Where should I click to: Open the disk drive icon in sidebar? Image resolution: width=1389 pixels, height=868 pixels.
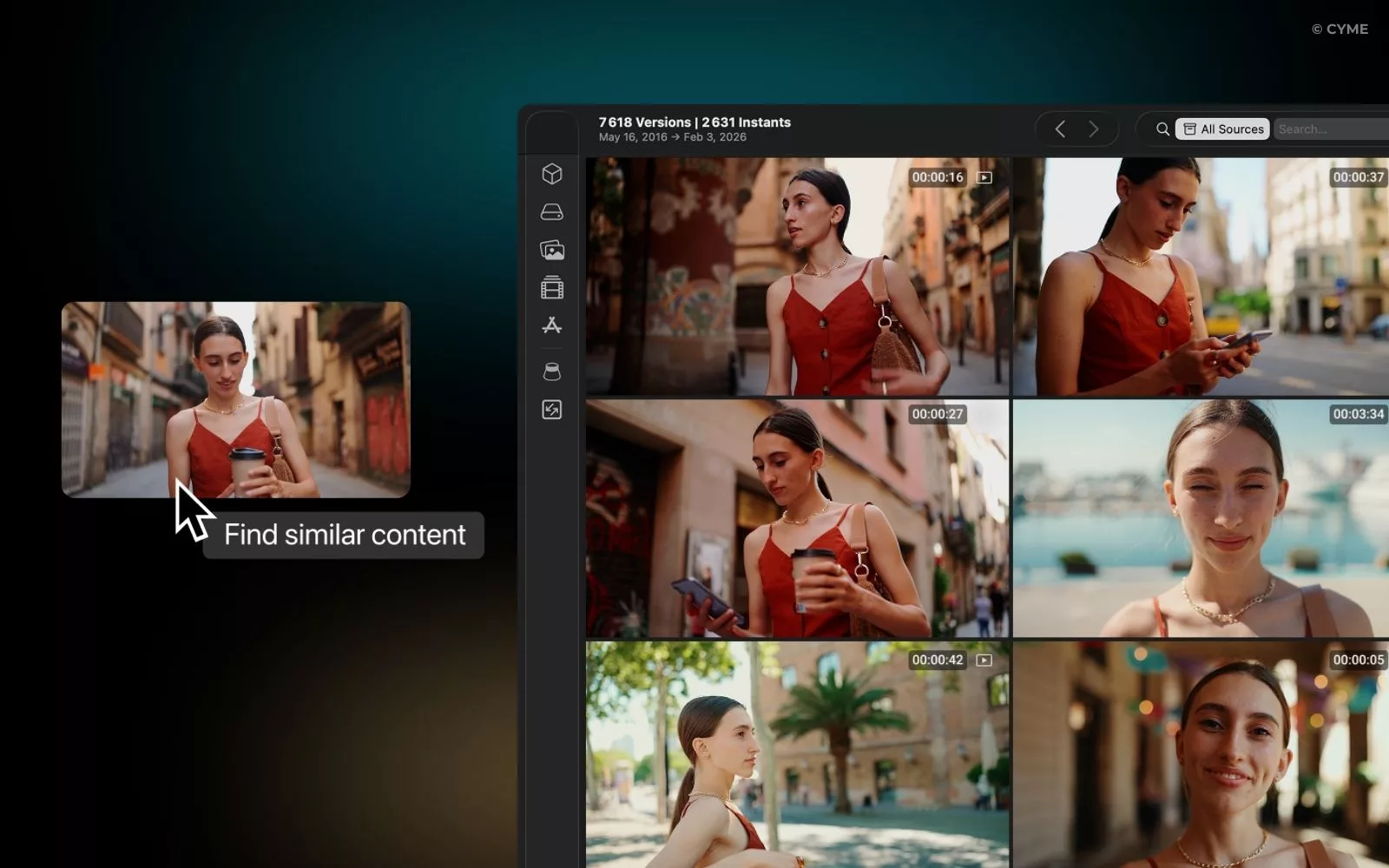(551, 213)
